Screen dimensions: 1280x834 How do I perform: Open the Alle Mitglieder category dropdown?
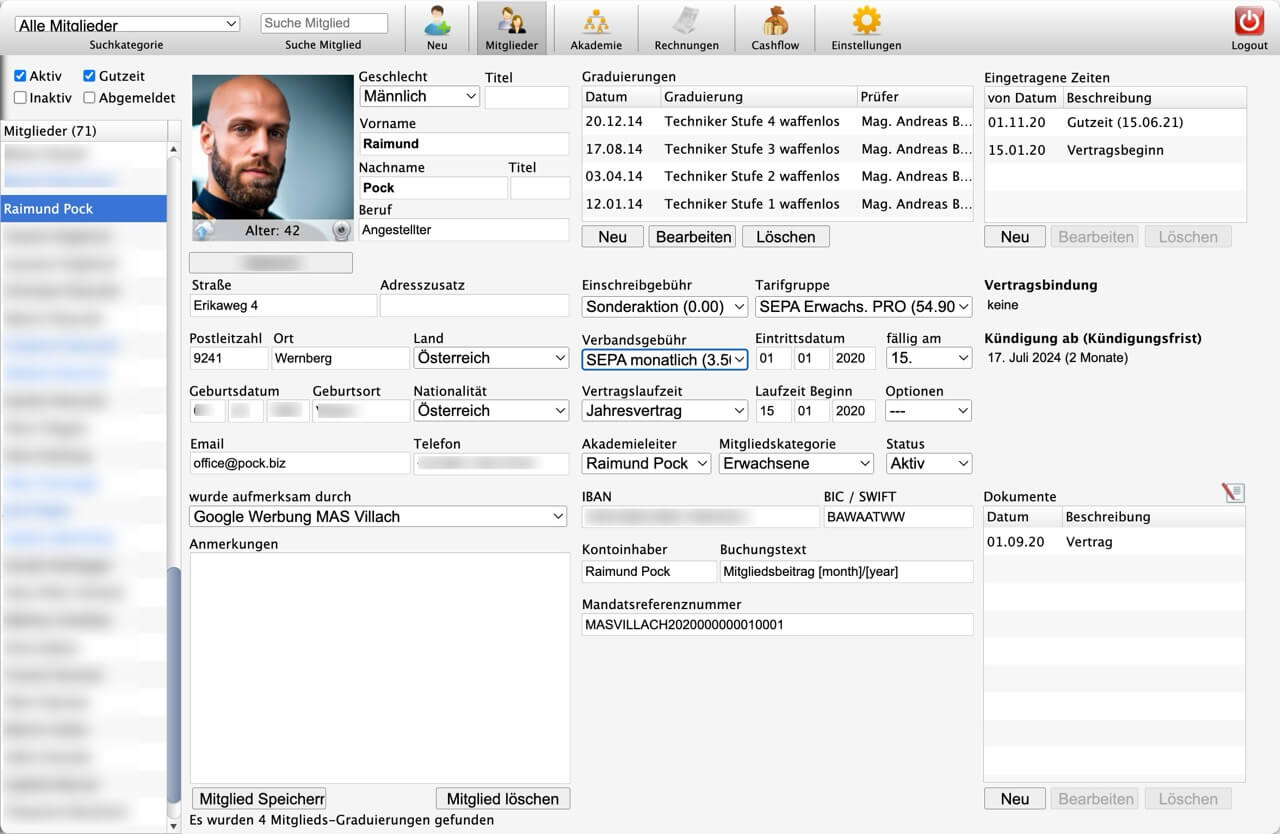tap(127, 25)
